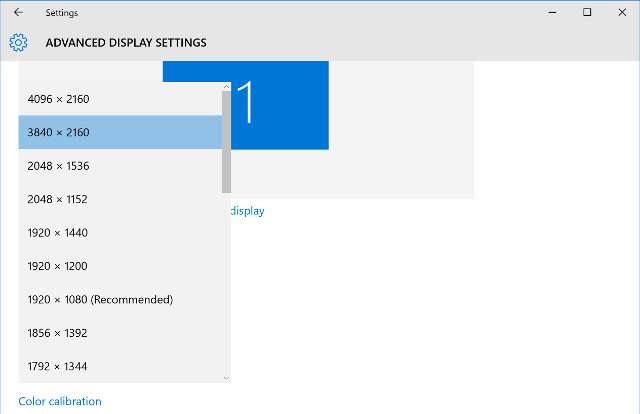Minimize the Settings window
This screenshot has height=414, width=640.
(x=552, y=13)
